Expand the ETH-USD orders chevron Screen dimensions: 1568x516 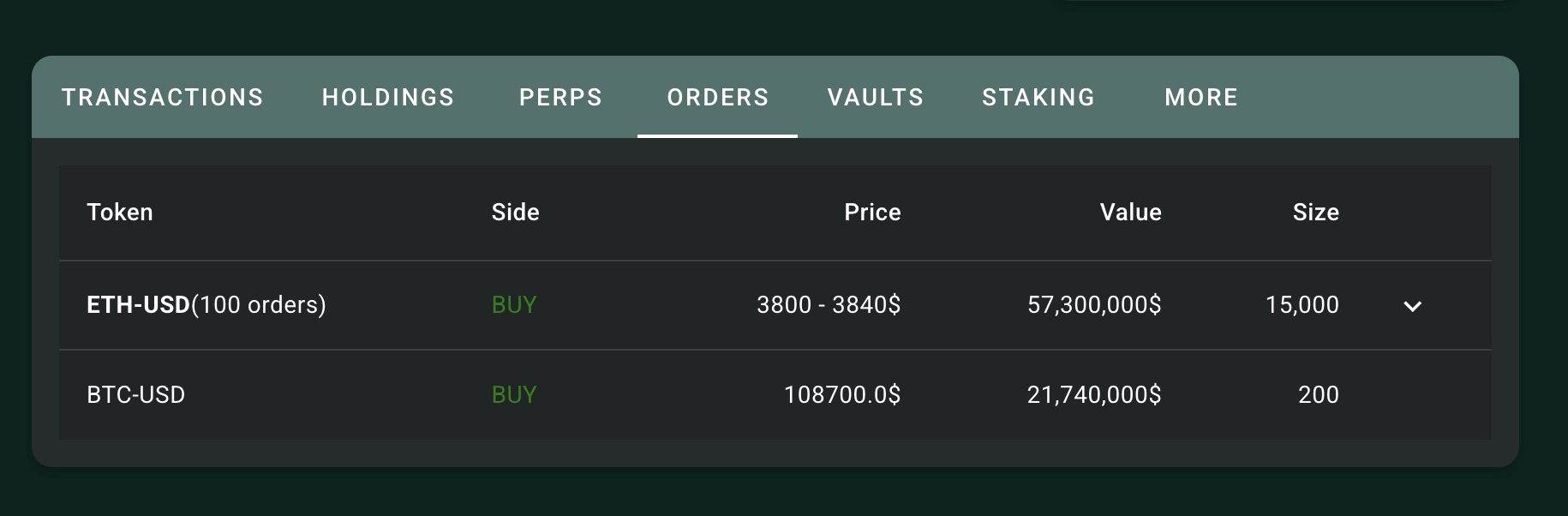(1412, 306)
